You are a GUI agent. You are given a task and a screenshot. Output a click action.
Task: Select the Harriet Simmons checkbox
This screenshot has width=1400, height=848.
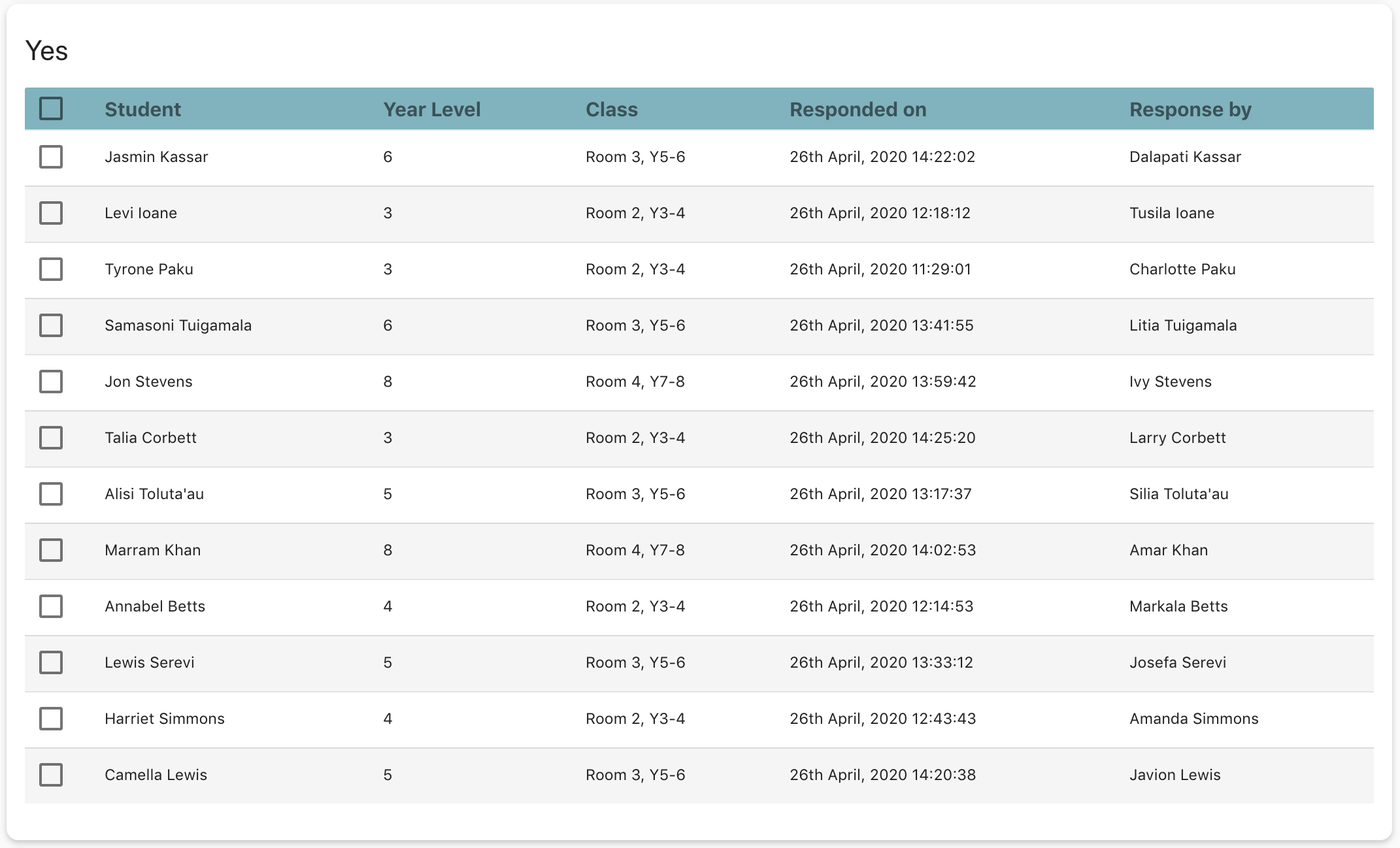tap(51, 719)
